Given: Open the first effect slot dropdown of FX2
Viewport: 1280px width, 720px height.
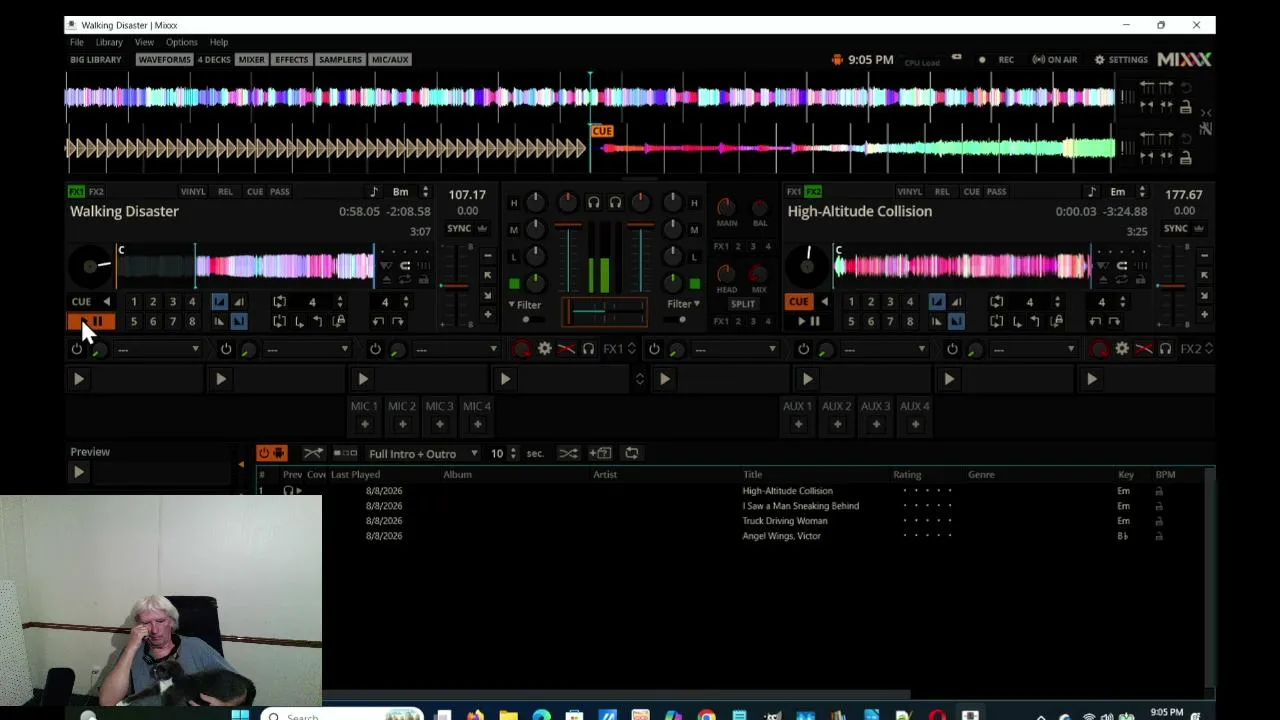Looking at the screenshot, I should click(735, 349).
